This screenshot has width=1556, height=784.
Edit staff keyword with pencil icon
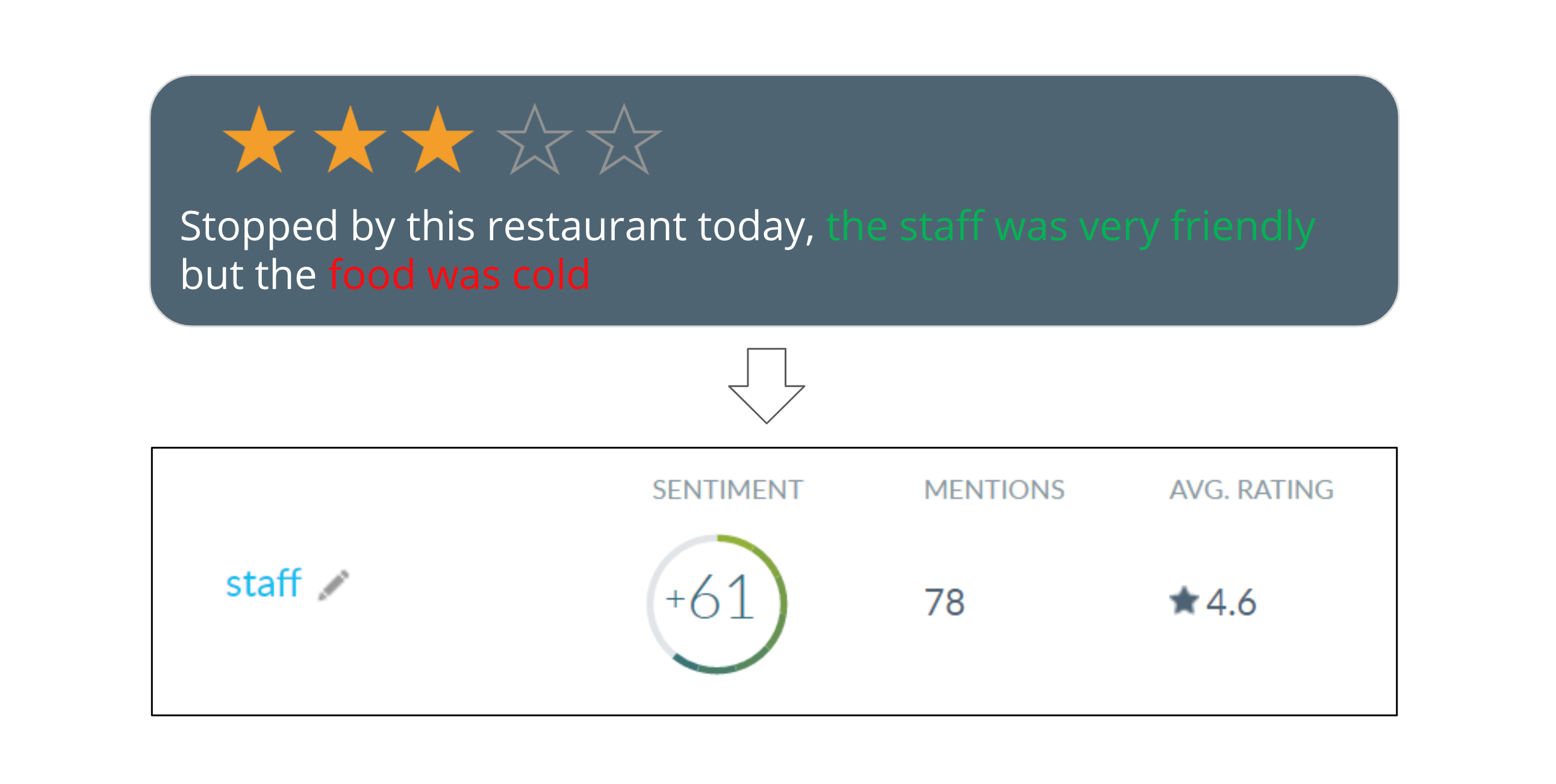pos(334,585)
